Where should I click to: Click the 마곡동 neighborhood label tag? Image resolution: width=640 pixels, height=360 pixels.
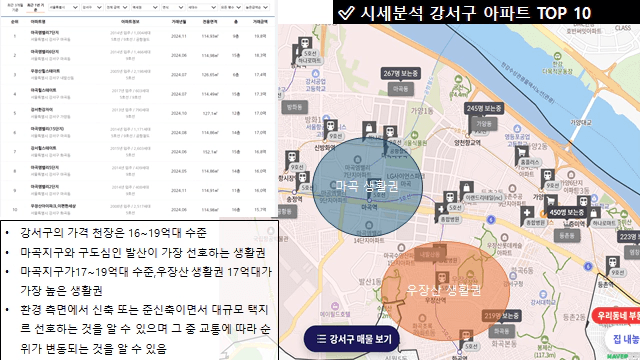click(401, 89)
